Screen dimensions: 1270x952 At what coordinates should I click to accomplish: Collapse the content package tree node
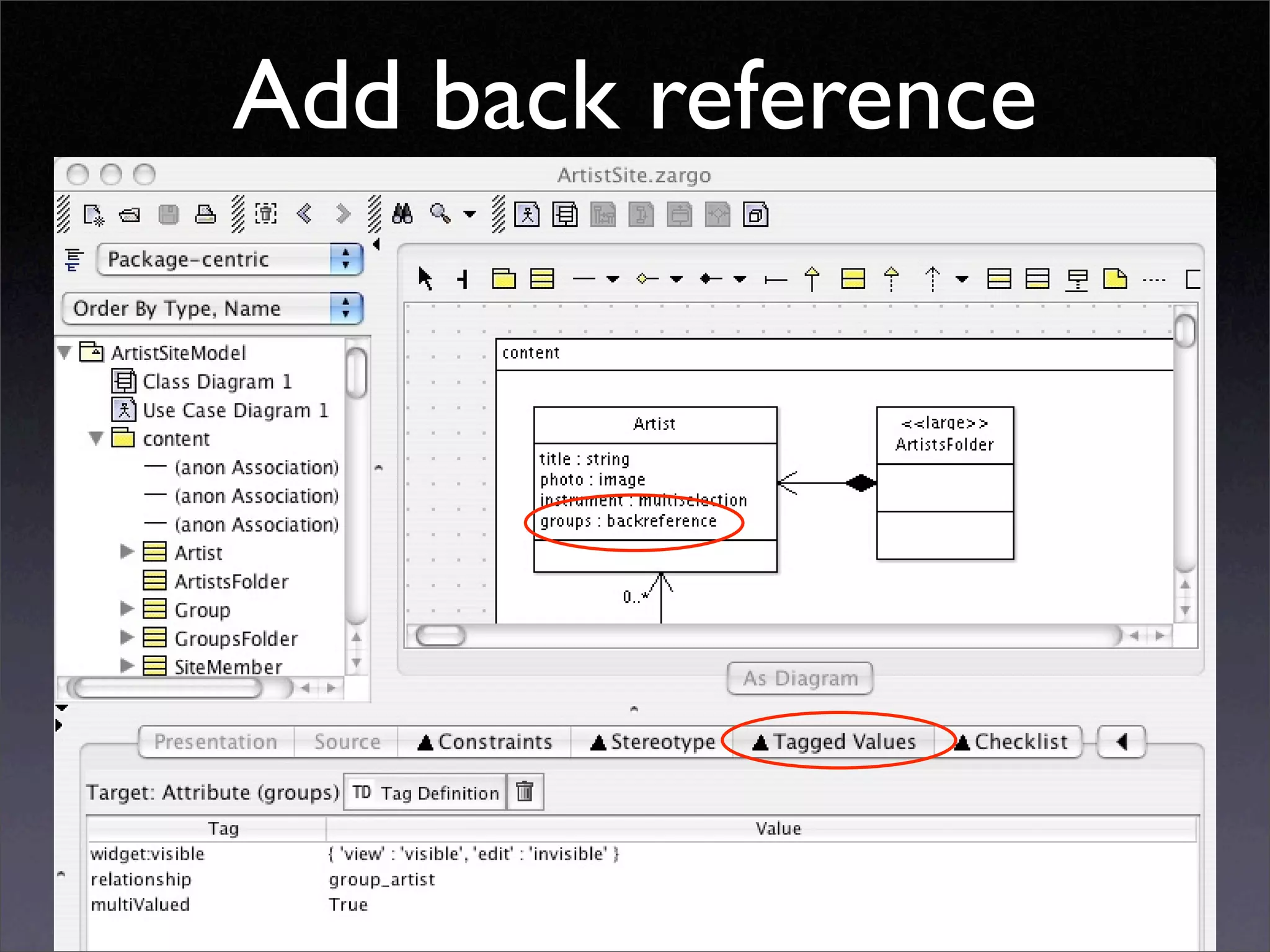coord(95,438)
